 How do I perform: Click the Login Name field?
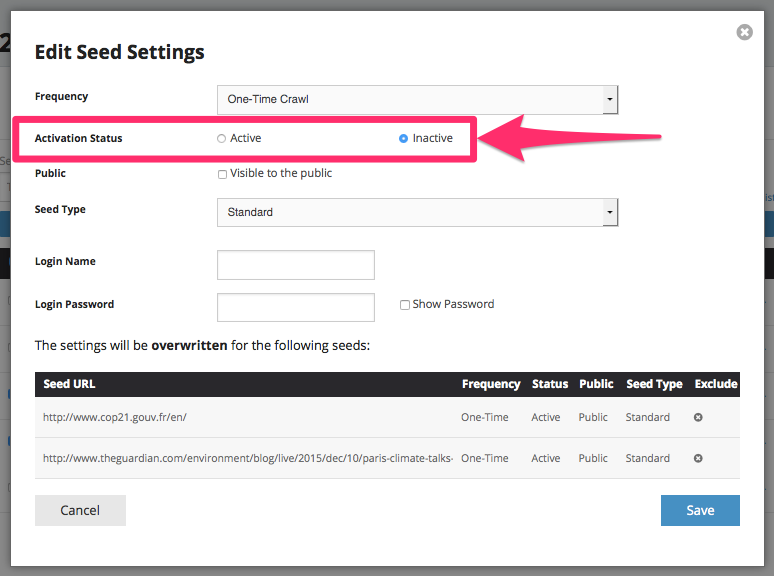click(296, 265)
